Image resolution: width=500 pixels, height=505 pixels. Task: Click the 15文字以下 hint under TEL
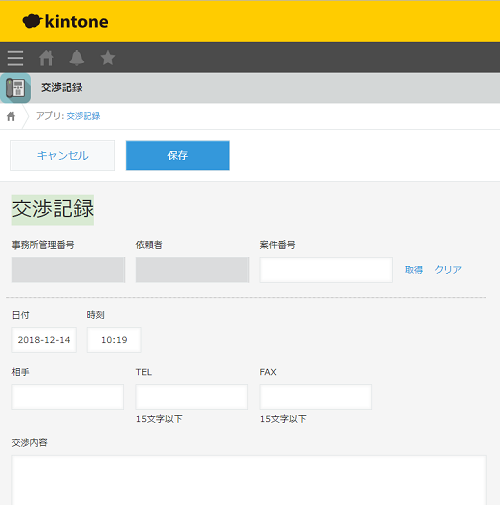[159, 419]
